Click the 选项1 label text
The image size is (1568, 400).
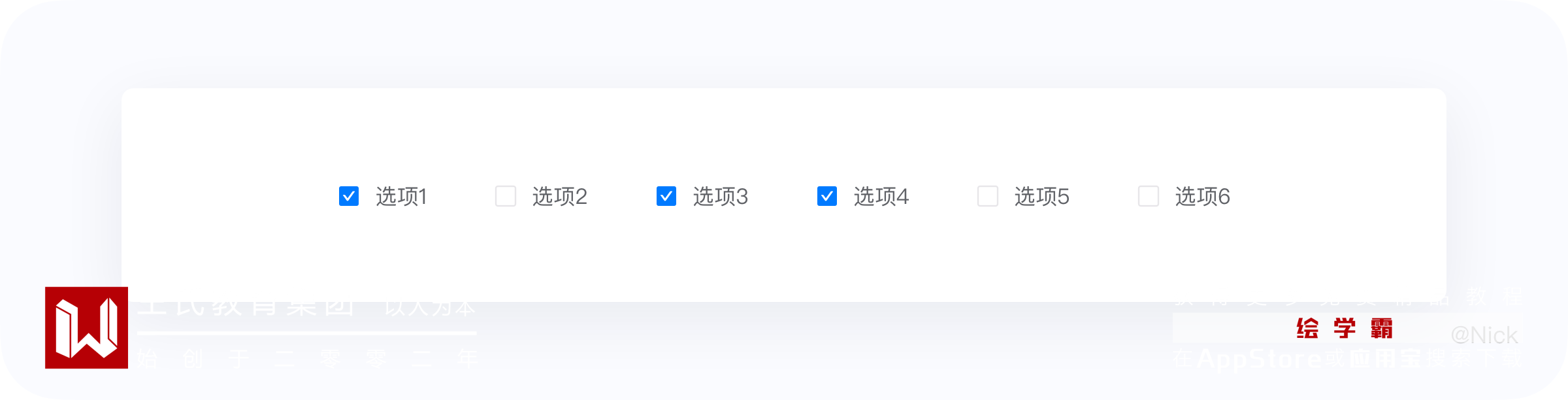click(402, 196)
